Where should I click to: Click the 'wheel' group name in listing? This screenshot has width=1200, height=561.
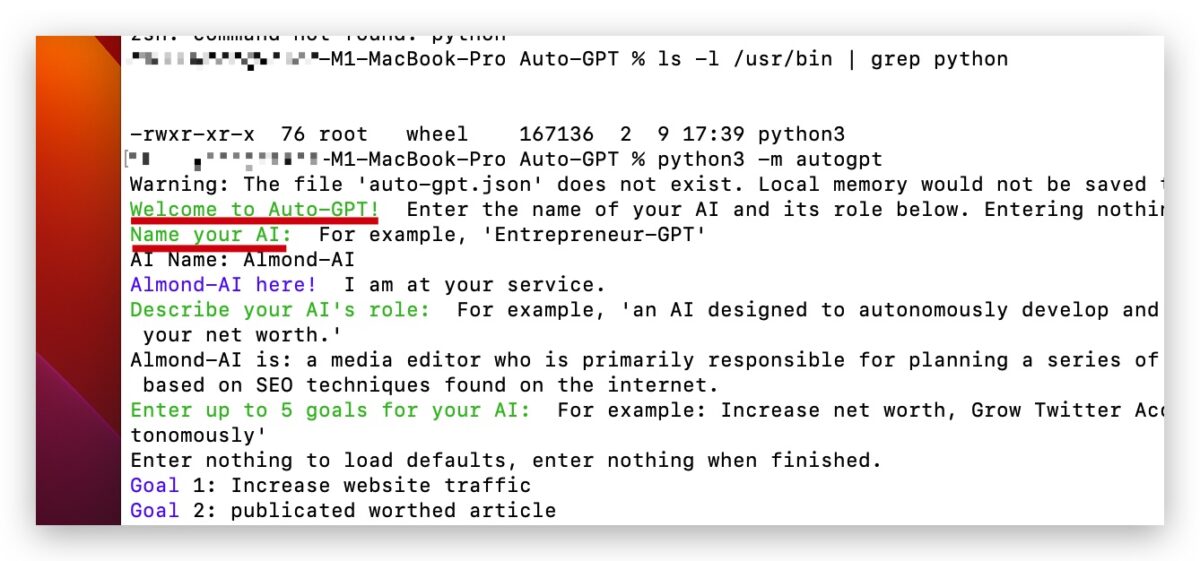pos(437,134)
